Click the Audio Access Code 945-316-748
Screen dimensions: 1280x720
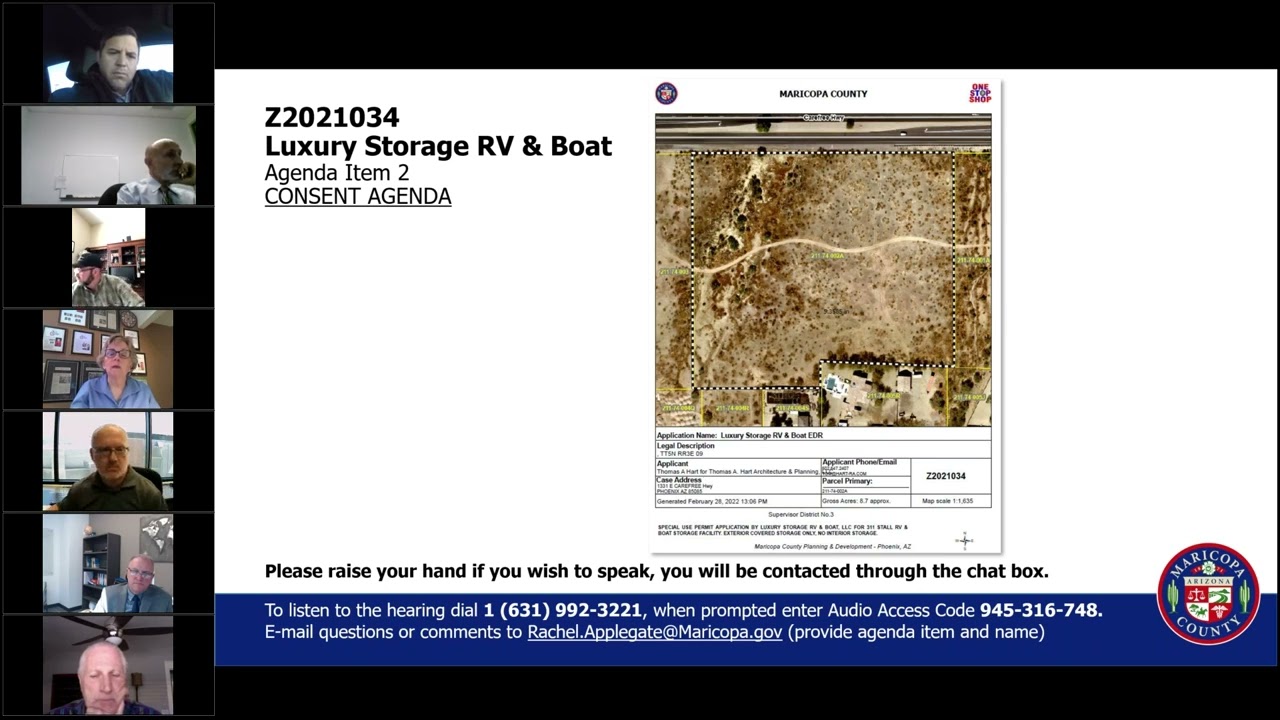(x=1041, y=610)
